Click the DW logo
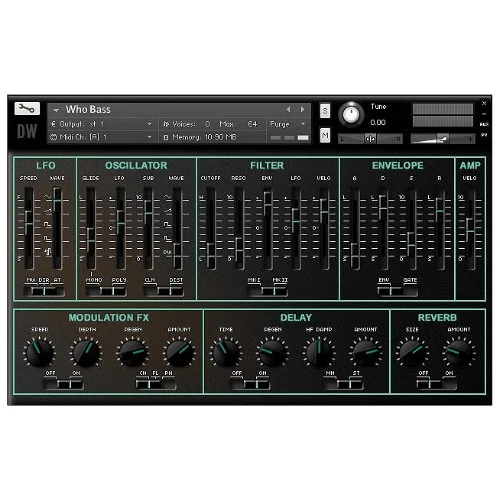500x500 pixels. click(27, 131)
